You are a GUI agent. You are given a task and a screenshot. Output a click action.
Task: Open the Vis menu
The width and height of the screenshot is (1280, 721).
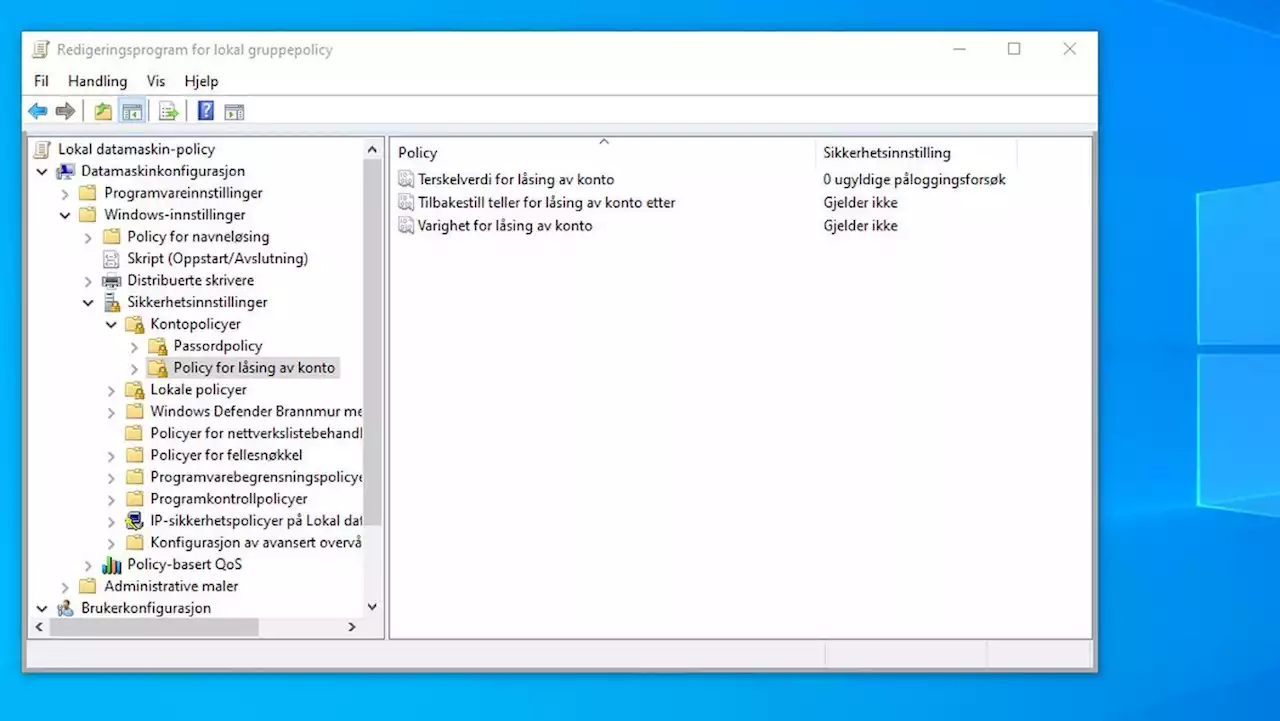(156, 81)
